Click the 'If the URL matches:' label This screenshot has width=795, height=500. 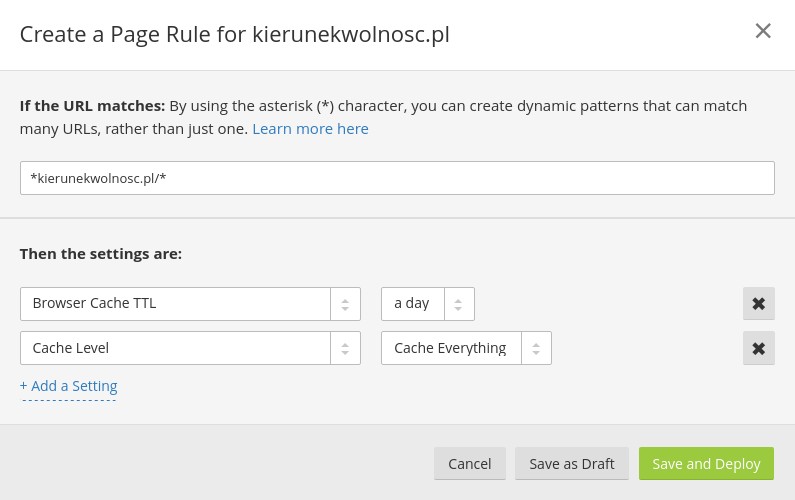tap(92, 106)
